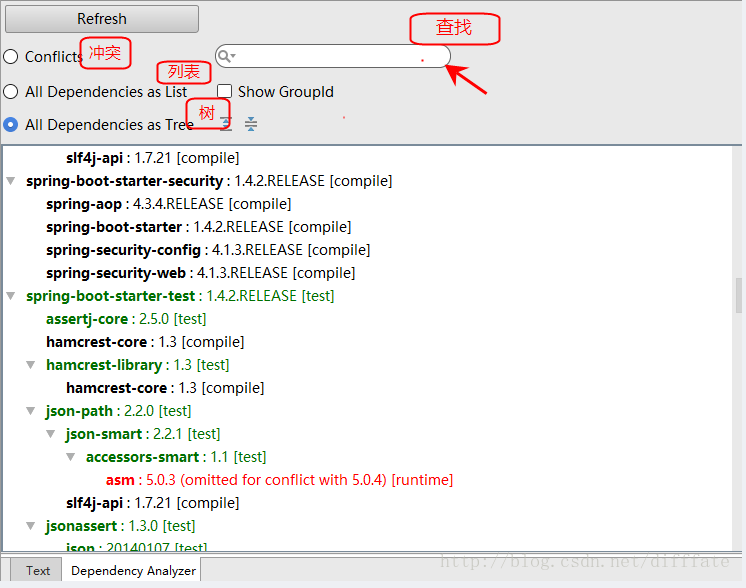Viewport: 746px width, 588px height.
Task: Collapse the spring-boot-starter-test node
Action: (11, 296)
